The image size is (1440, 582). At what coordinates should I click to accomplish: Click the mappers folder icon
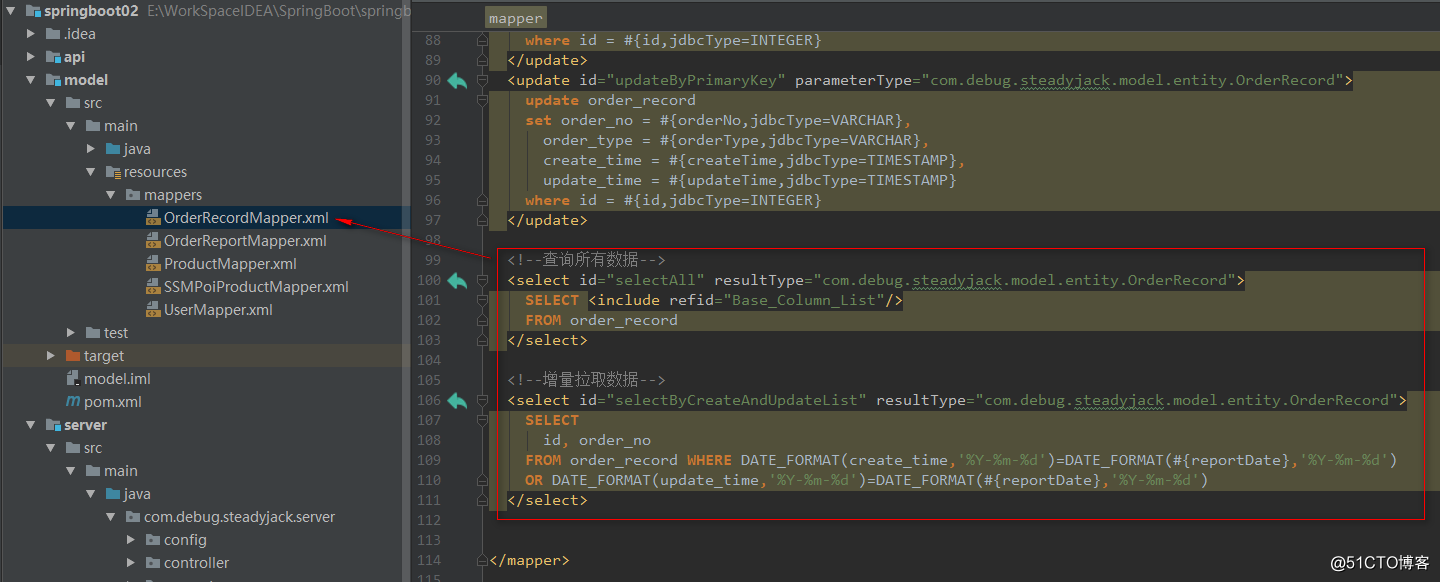click(x=133, y=195)
